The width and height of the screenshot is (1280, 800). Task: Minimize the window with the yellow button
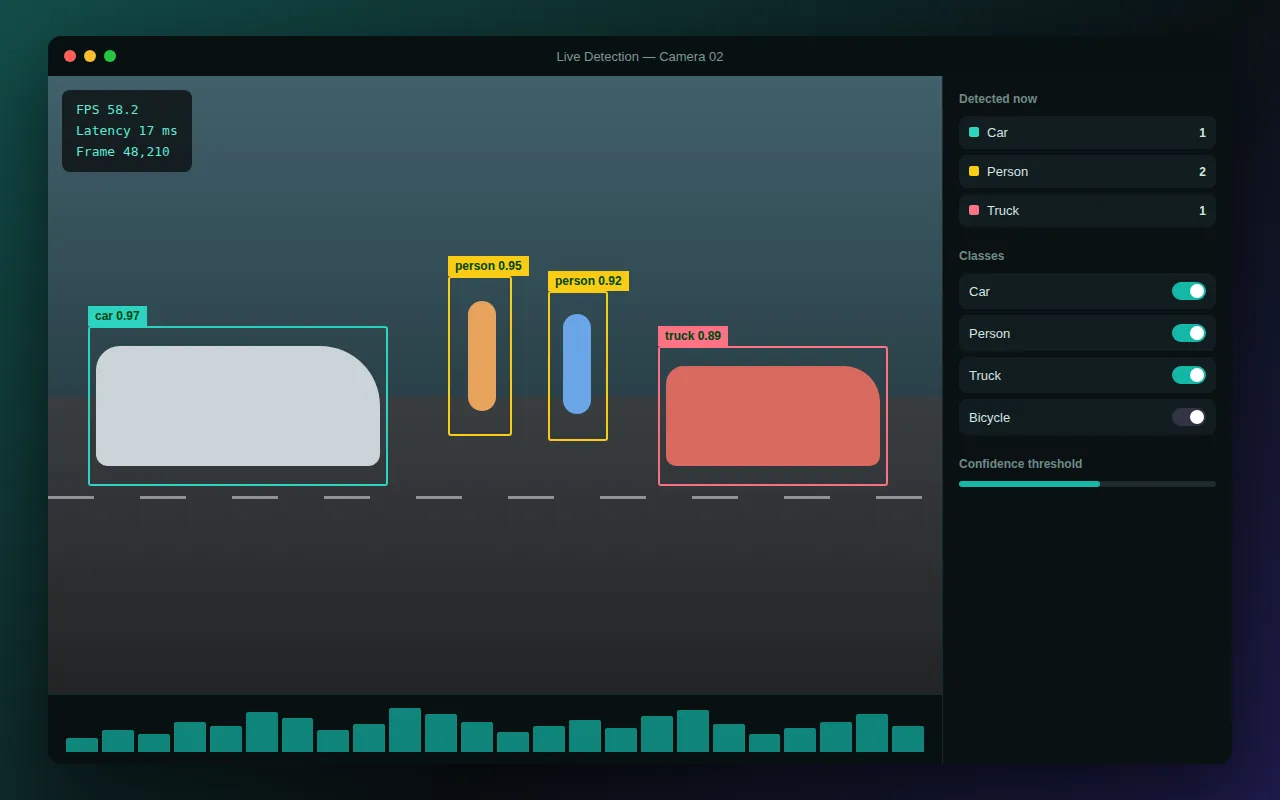tap(90, 56)
